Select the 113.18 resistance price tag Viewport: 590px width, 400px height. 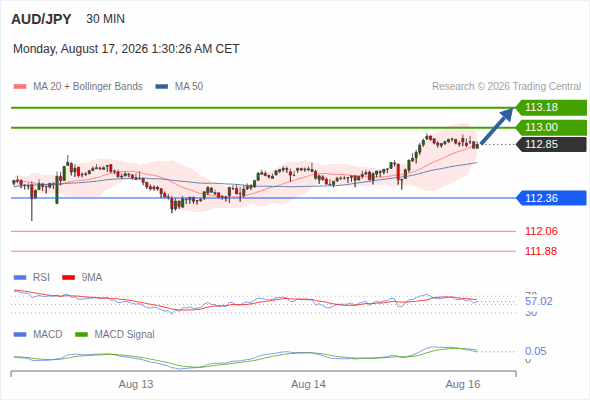point(551,108)
